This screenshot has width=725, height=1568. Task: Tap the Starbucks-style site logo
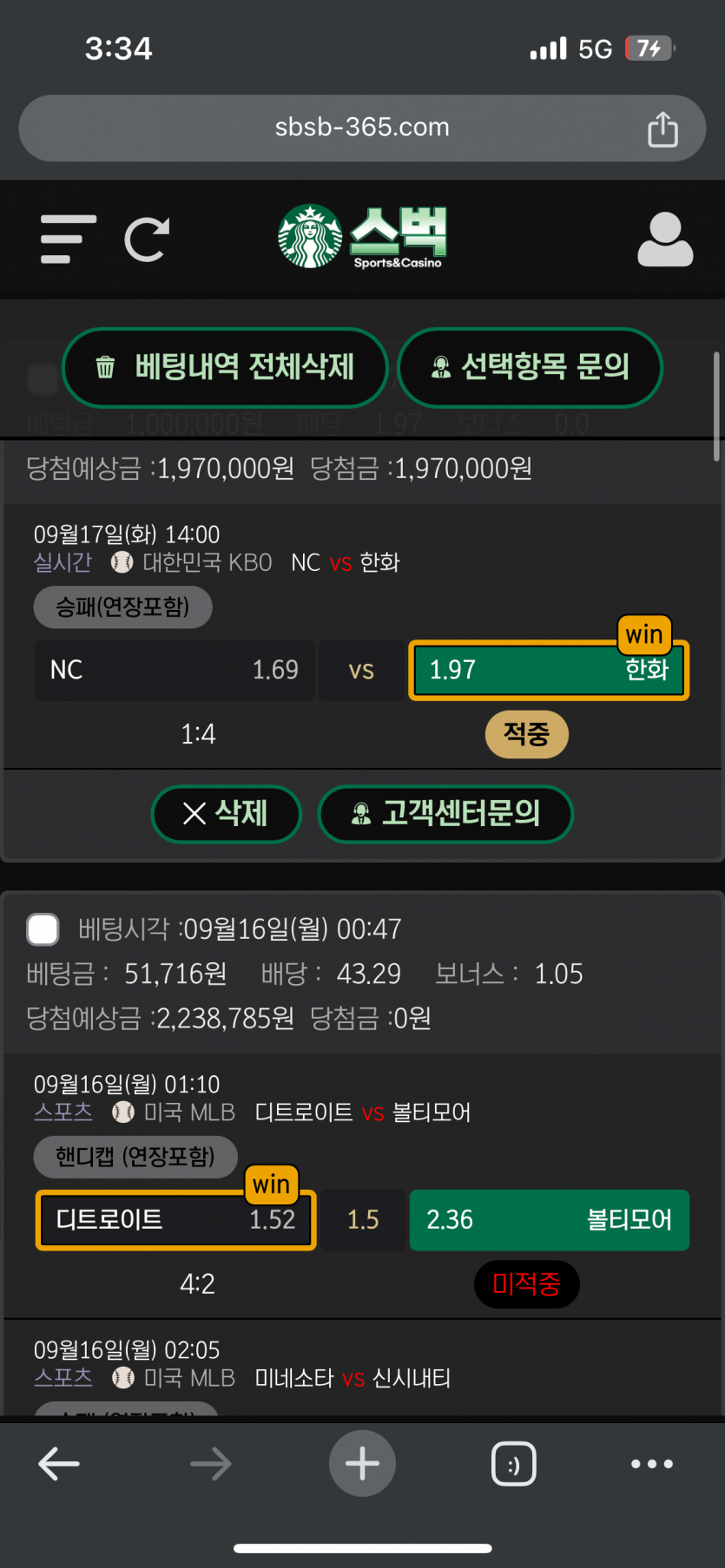[x=362, y=236]
